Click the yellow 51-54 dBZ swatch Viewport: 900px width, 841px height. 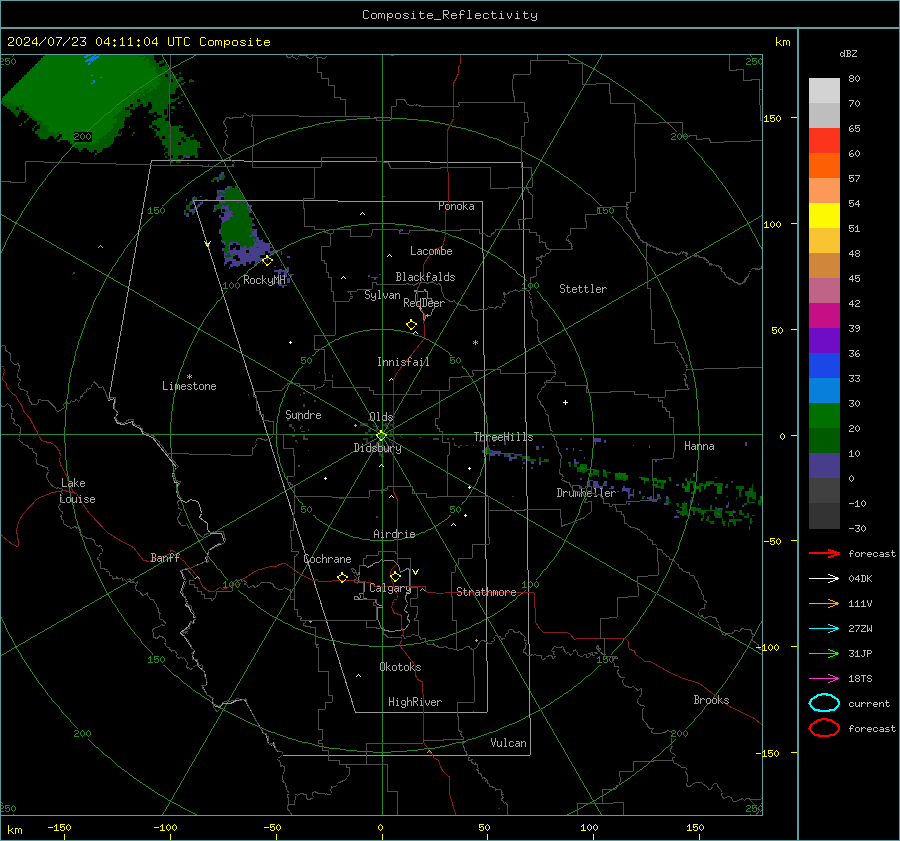(824, 216)
